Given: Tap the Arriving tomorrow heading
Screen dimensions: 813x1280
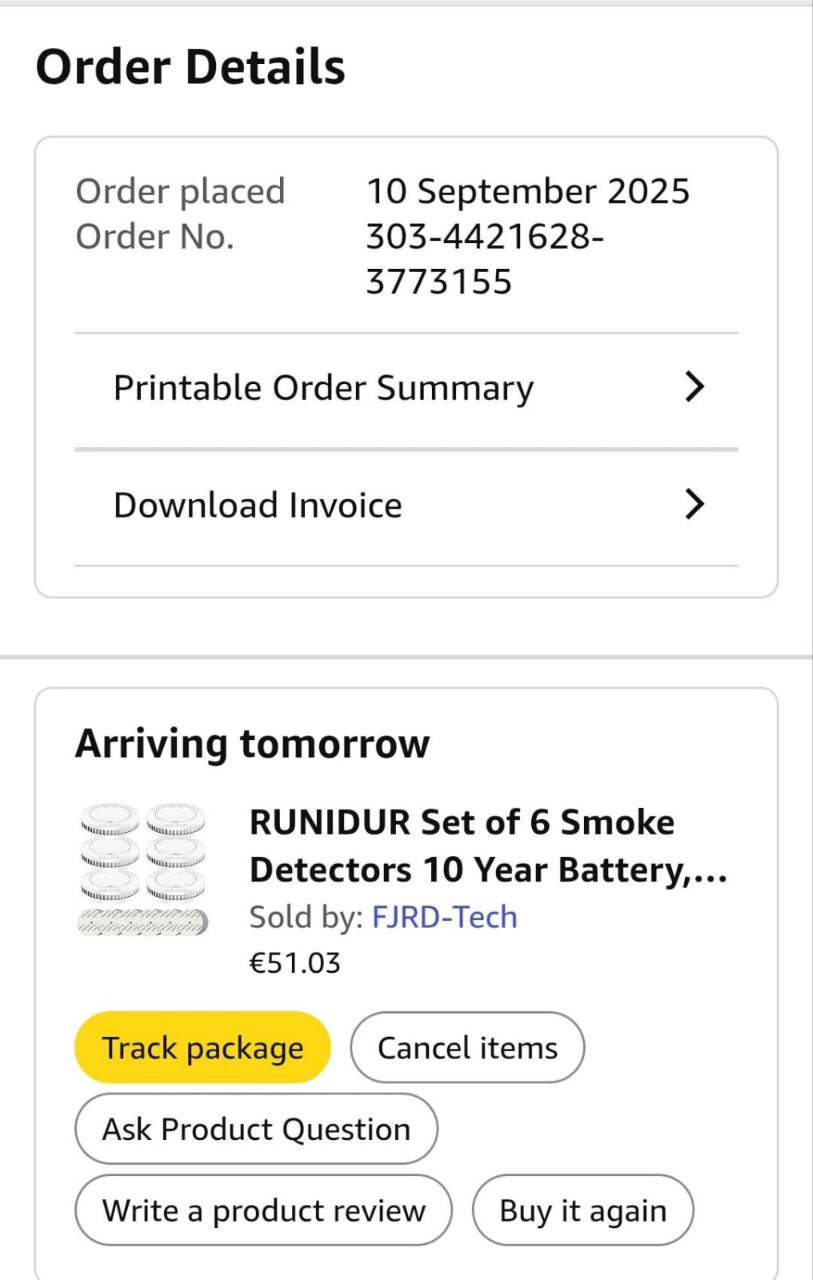Looking at the screenshot, I should [252, 744].
